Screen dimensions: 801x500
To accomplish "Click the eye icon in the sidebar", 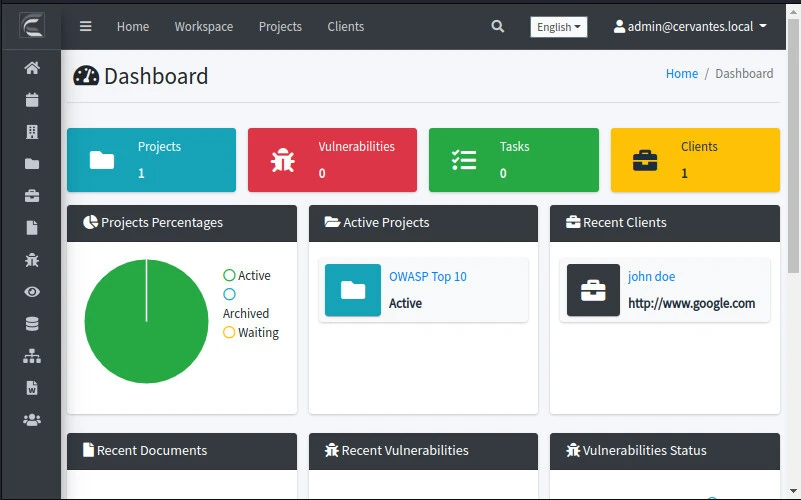I will coord(32,292).
